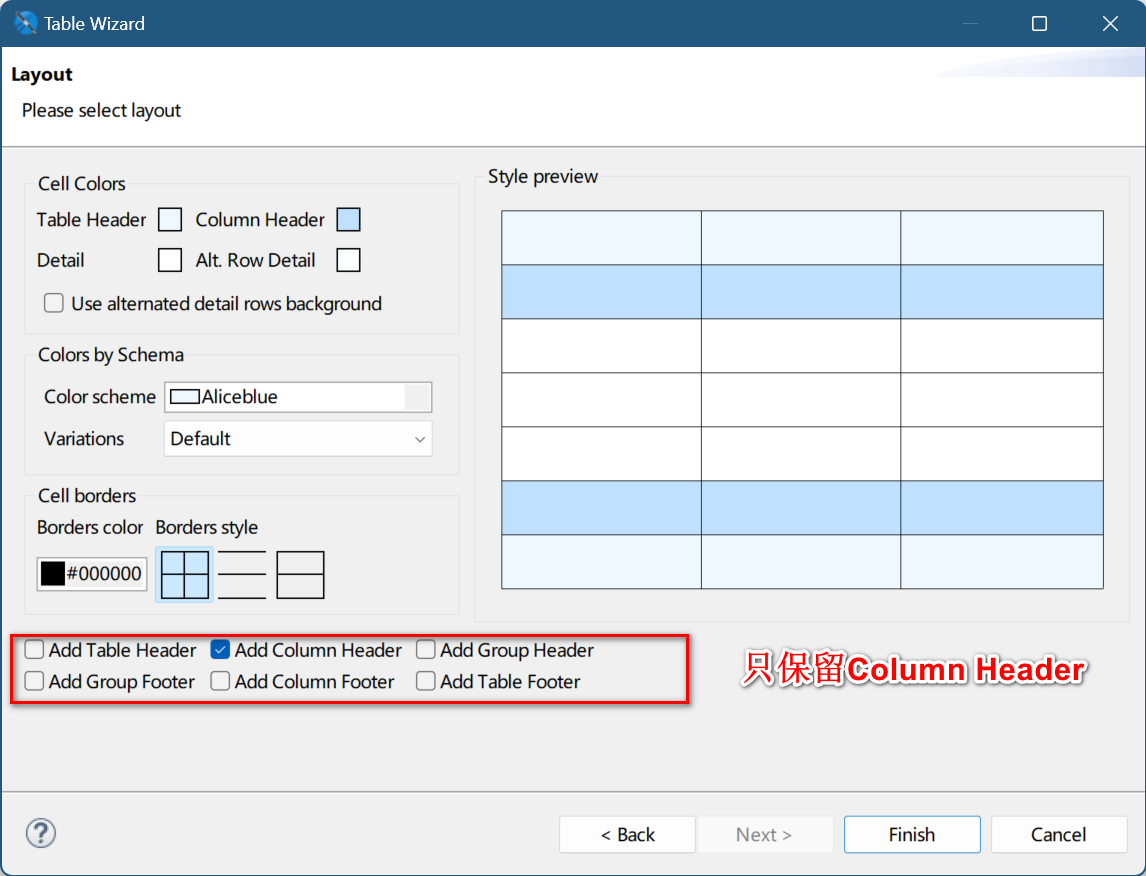This screenshot has height=876, width=1146.
Task: Check Add Group Header
Action: pyautogui.click(x=425, y=650)
